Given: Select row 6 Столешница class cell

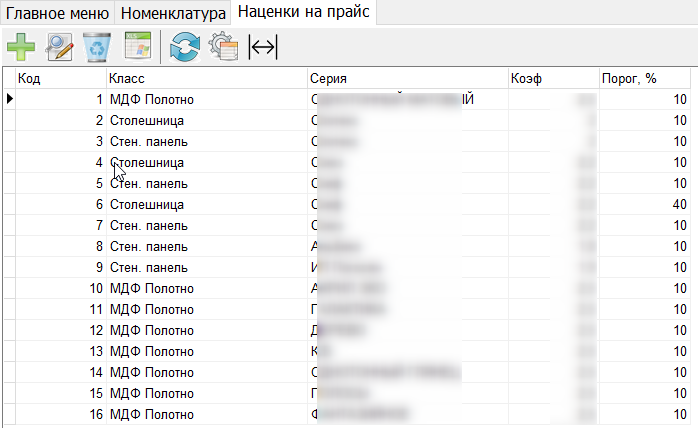Looking at the screenshot, I should (x=147, y=204).
